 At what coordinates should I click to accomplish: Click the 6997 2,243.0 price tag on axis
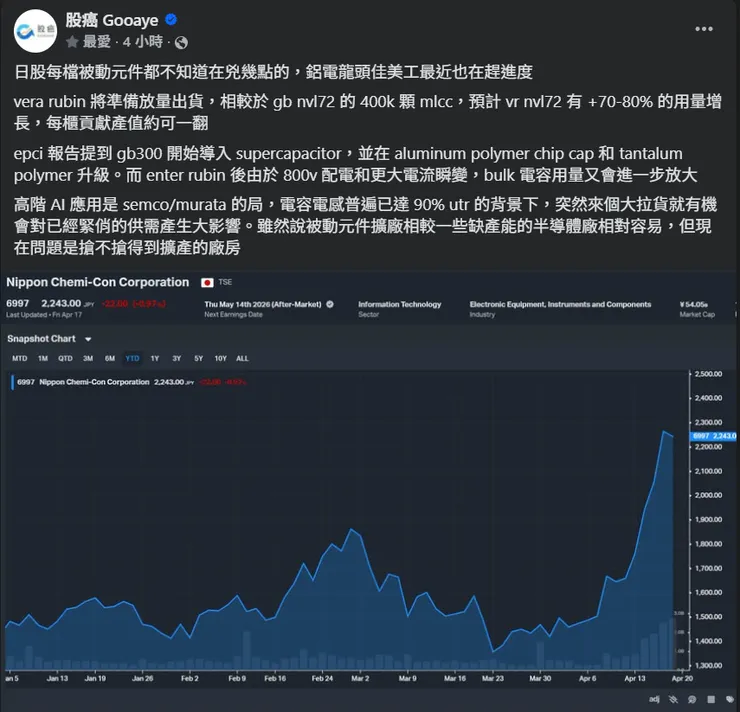point(714,436)
